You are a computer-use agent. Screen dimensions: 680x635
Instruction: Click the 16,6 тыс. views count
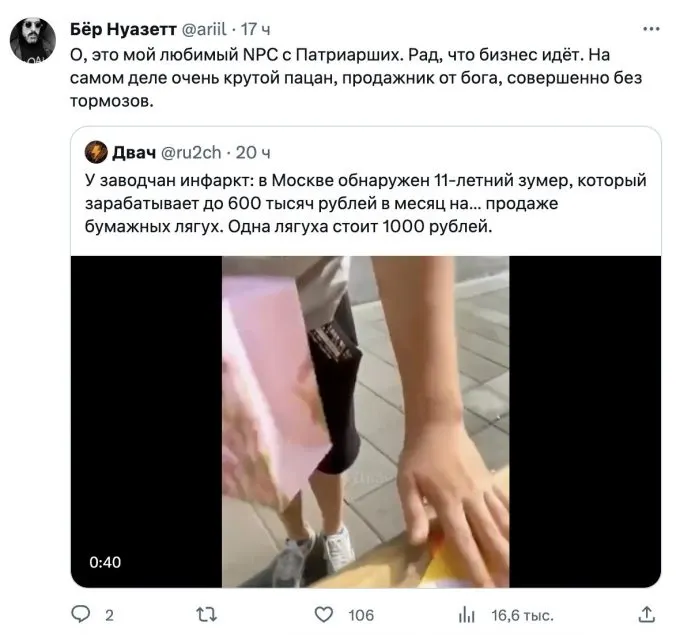[522, 615]
